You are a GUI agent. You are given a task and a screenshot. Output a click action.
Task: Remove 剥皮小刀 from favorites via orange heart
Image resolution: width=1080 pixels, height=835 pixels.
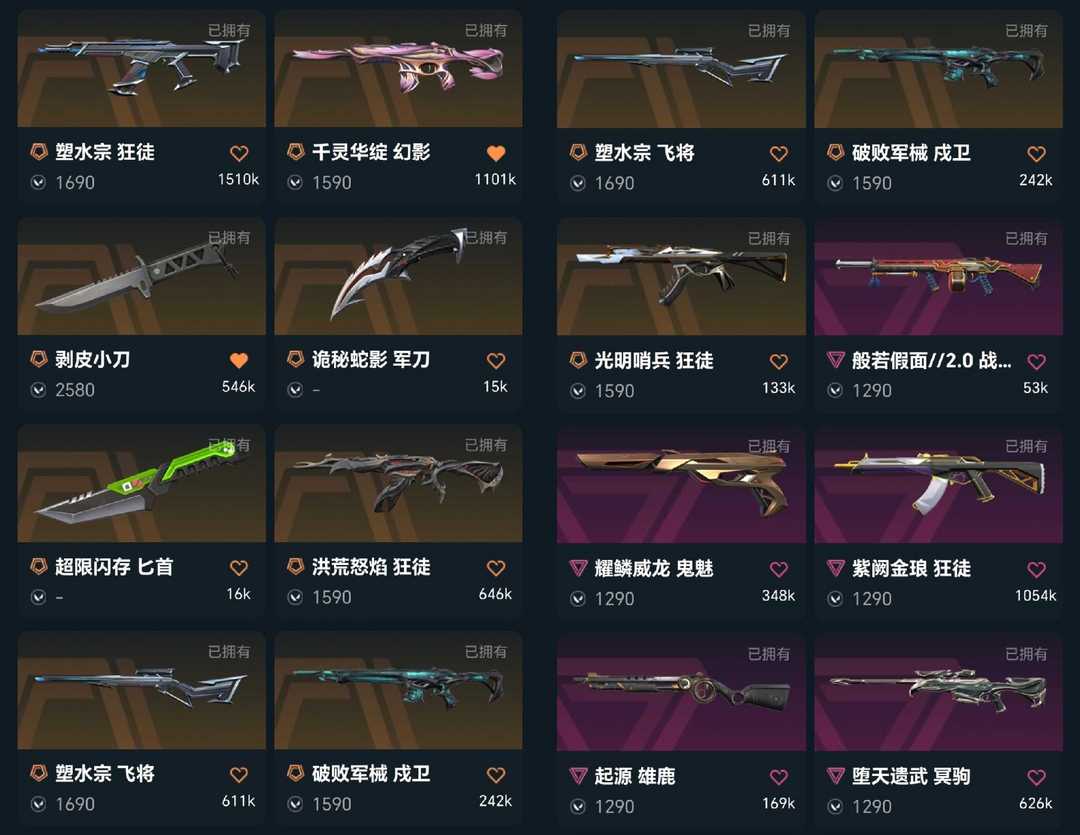(x=239, y=360)
